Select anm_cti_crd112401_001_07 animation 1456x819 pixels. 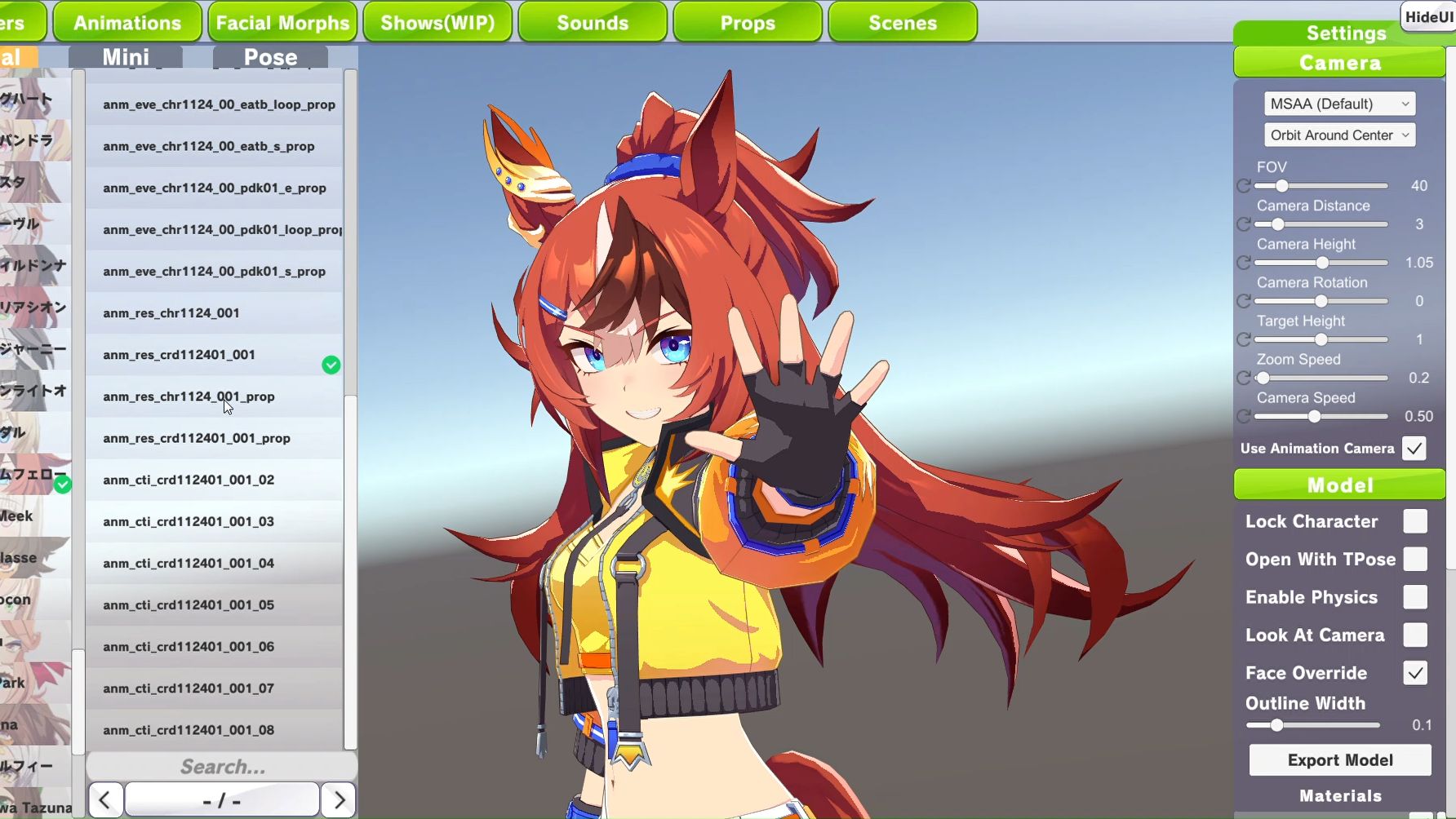(215, 688)
